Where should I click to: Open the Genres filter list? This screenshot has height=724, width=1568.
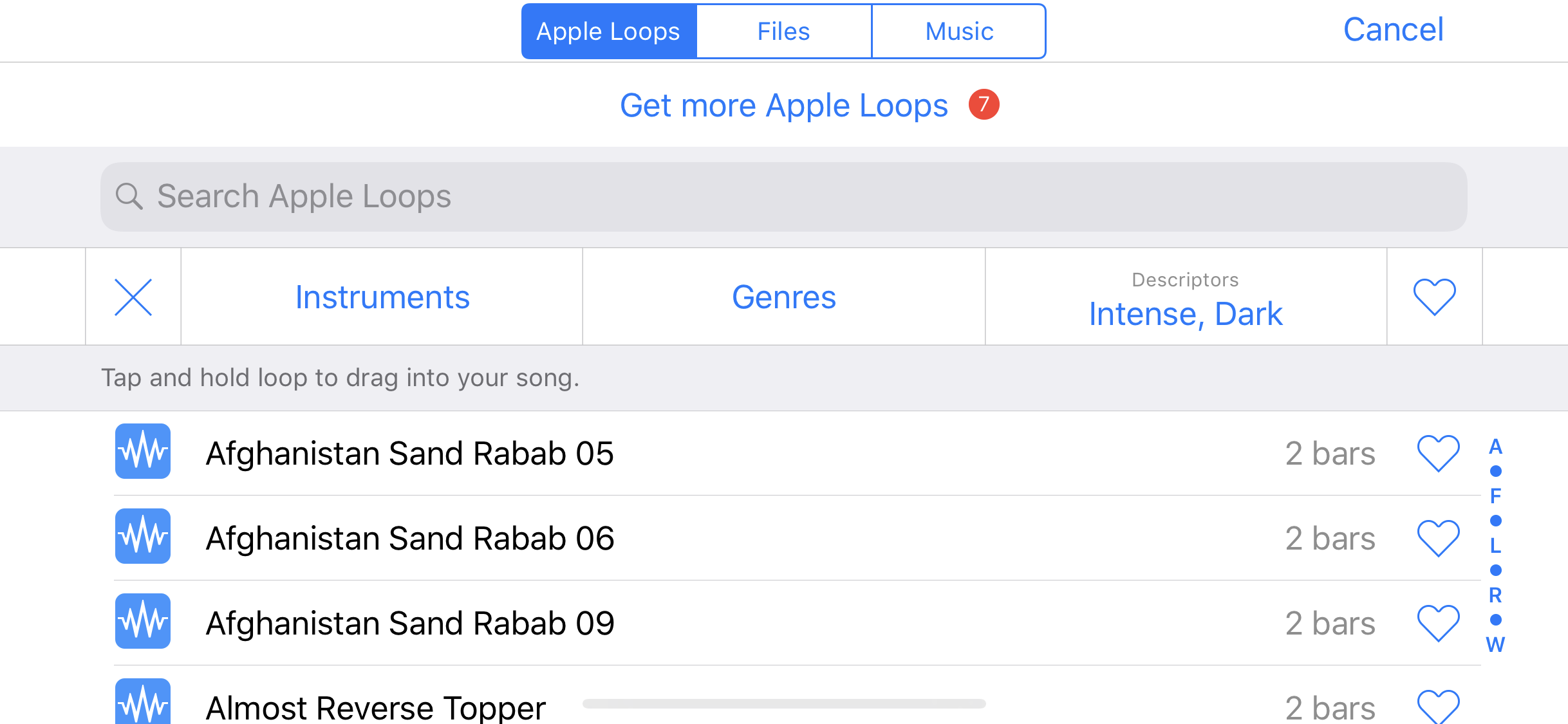(783, 297)
